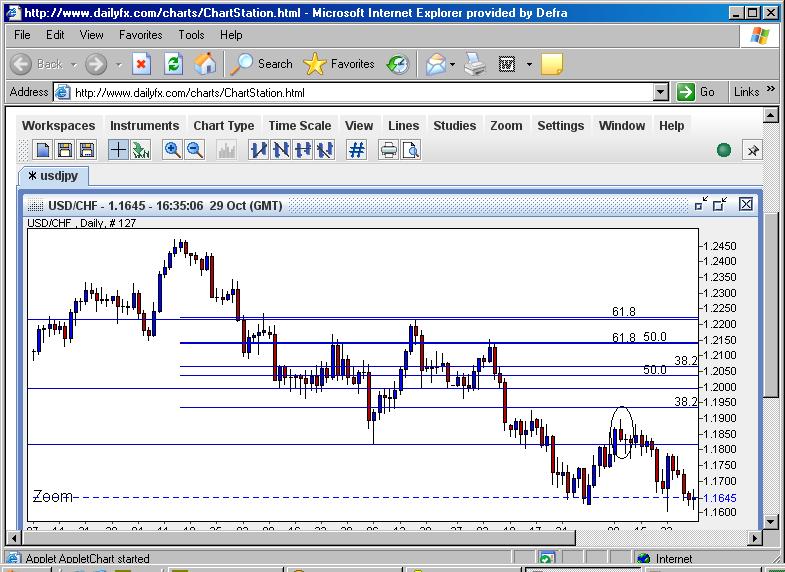This screenshot has width=785, height=572.
Task: Click 'Applet AppletChart started' status text
Action: 88,558
